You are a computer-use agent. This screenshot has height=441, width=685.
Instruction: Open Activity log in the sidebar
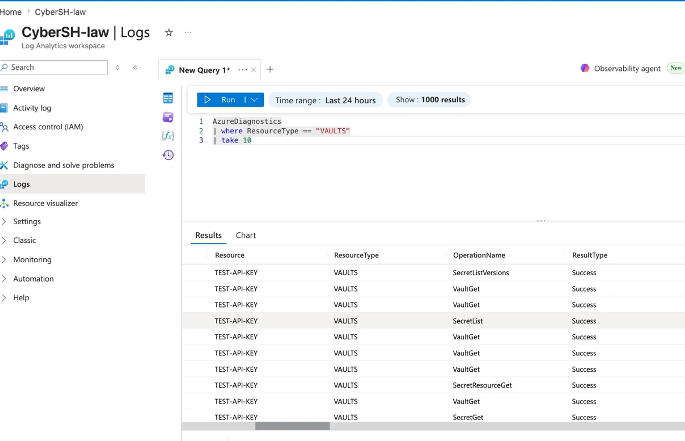pyautogui.click(x=32, y=108)
